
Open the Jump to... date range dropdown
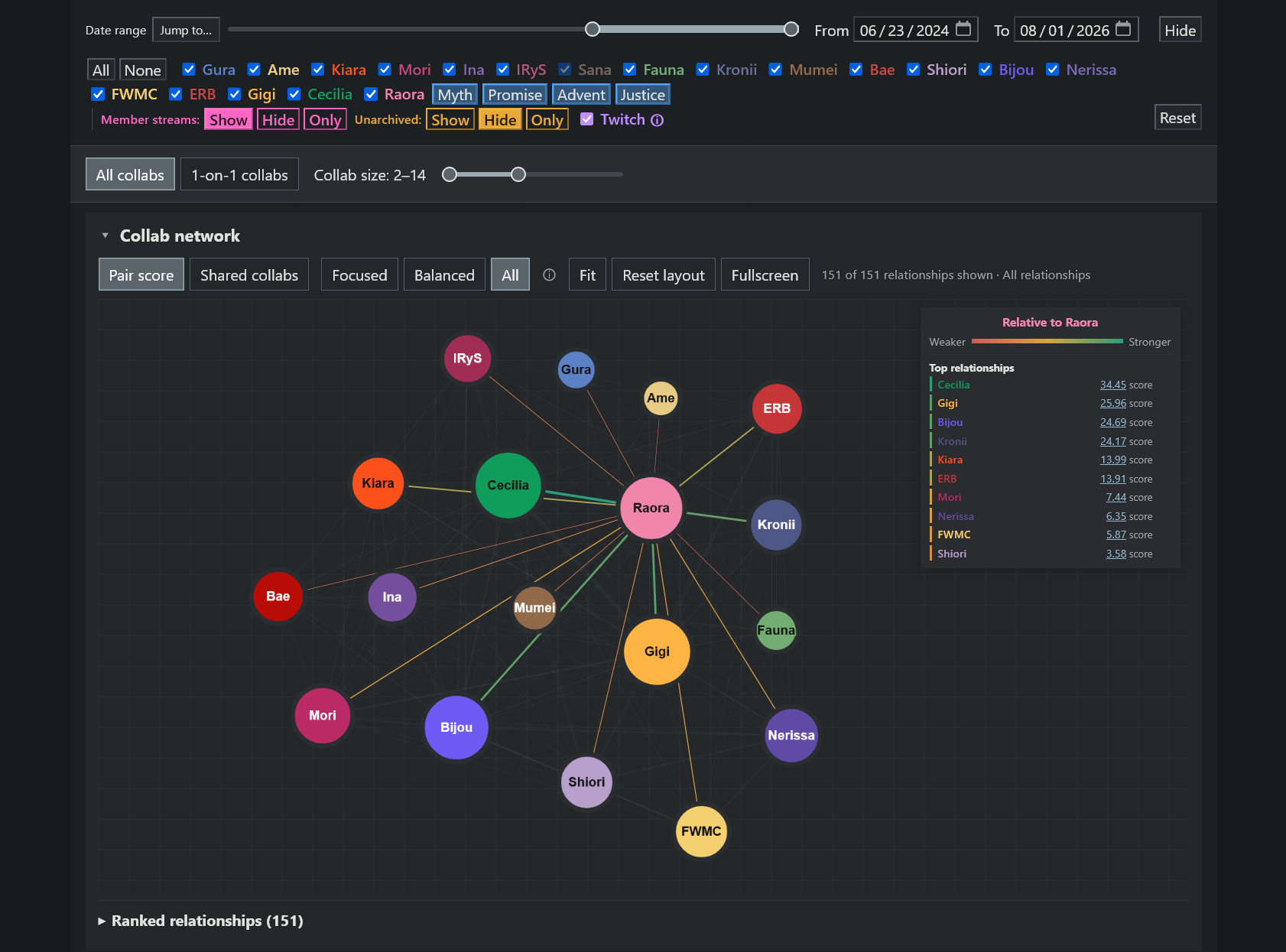(x=186, y=30)
